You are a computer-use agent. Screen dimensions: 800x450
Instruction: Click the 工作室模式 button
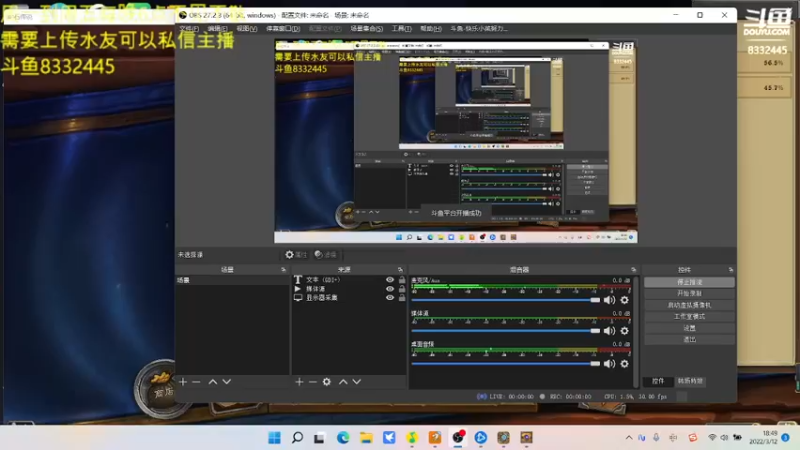point(689,316)
